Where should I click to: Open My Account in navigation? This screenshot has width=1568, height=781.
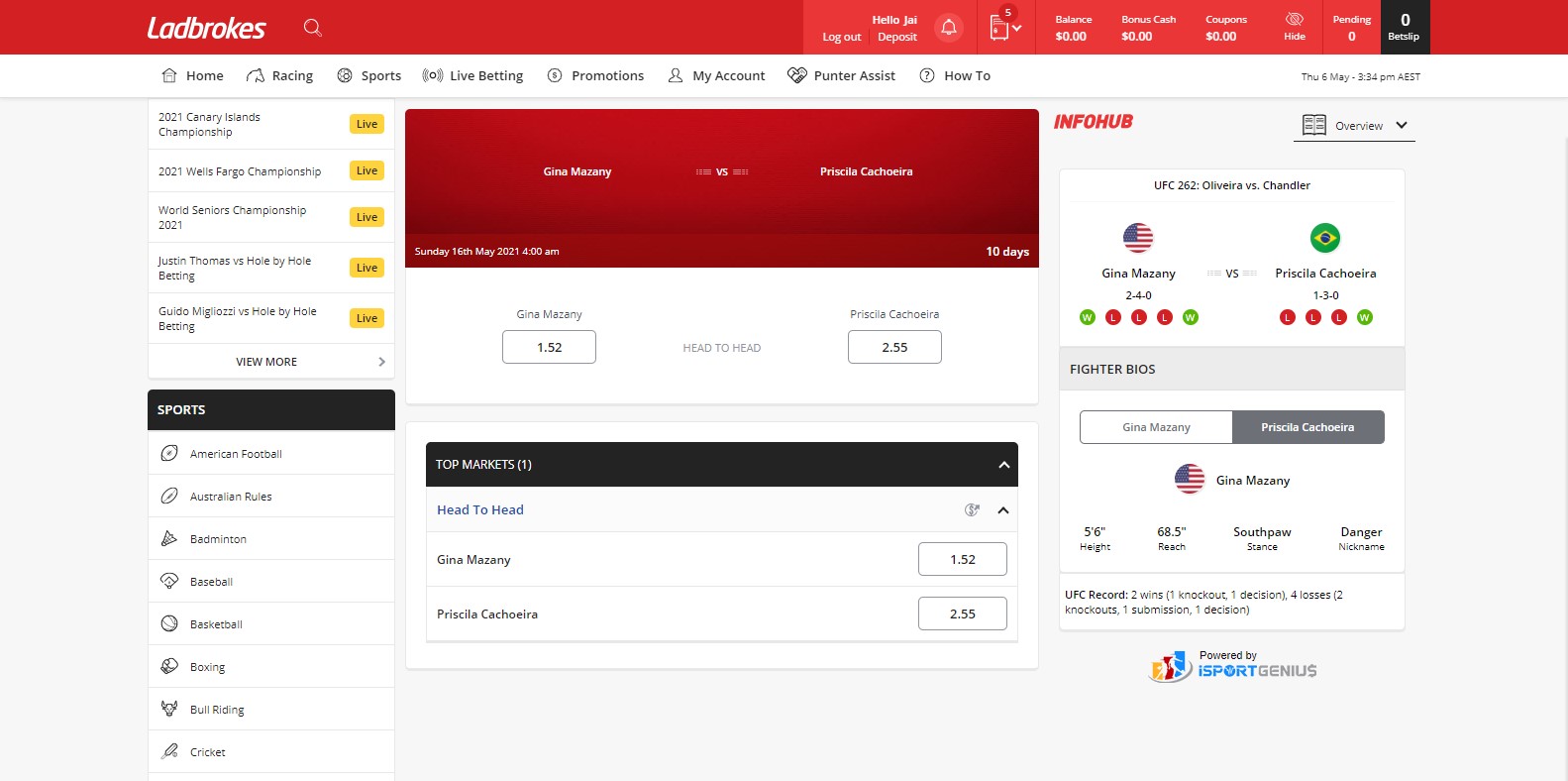[x=716, y=75]
